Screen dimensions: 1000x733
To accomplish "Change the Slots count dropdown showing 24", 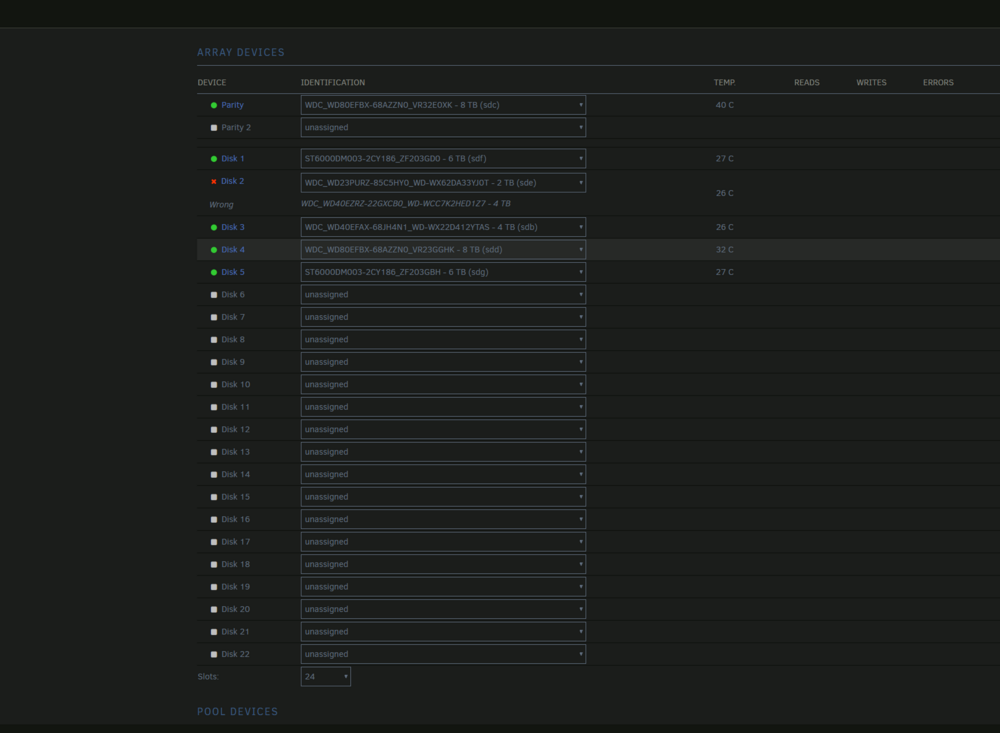I will (x=326, y=677).
